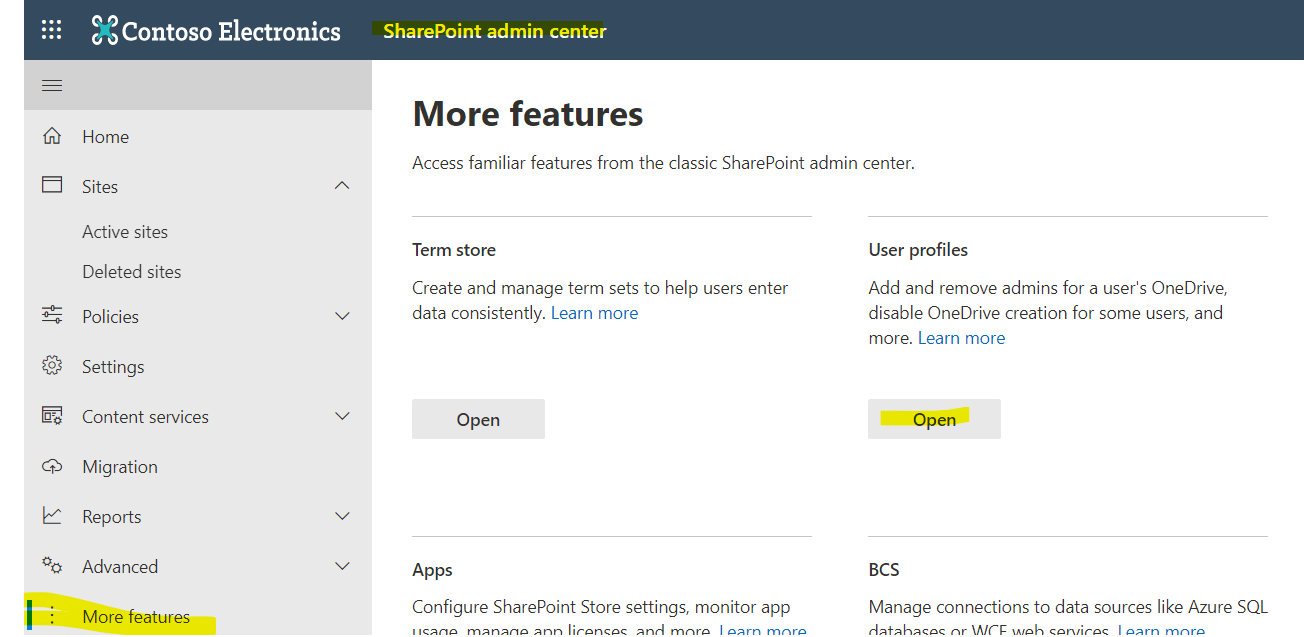This screenshot has width=1304, height=637.
Task: Click the Advanced label in navigation
Action: [x=120, y=567]
